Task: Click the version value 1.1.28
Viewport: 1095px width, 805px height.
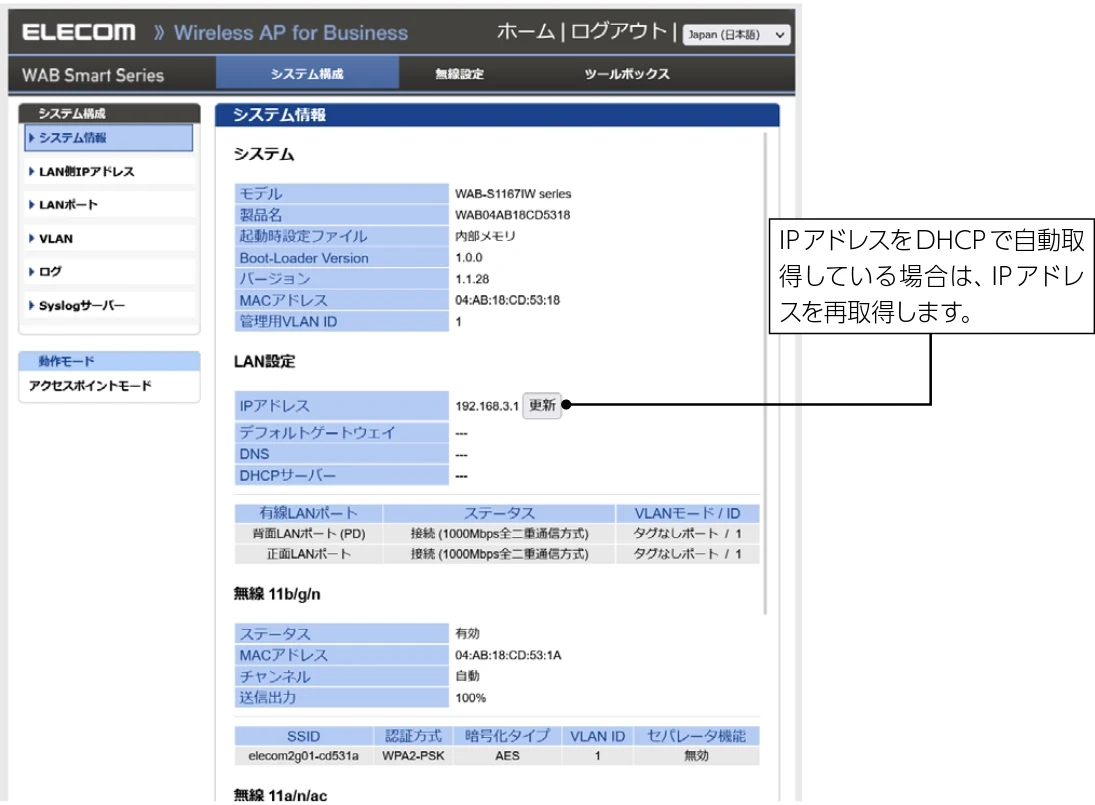Action: click(x=472, y=279)
